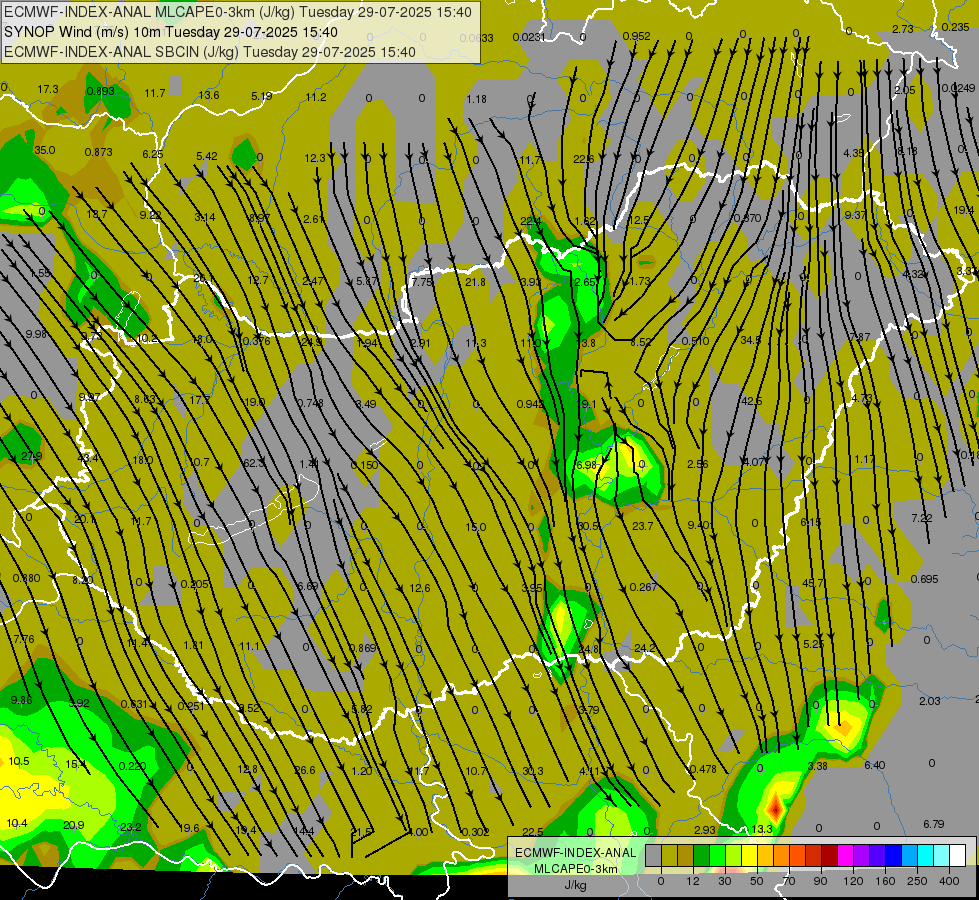Click the map value '30.3'
979x900 pixels.
[533, 771]
